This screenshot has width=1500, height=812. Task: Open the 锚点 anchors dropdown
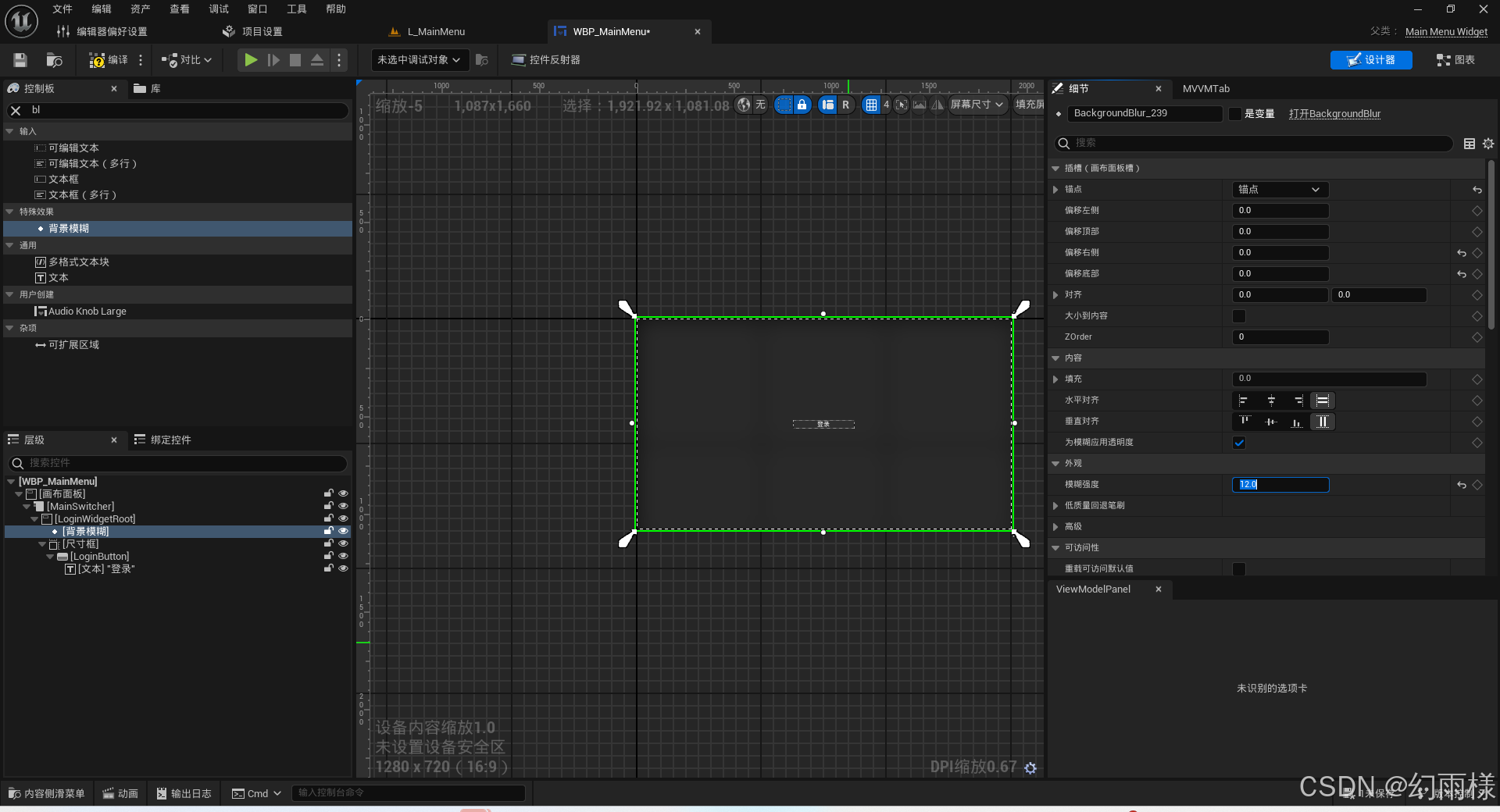pyautogui.click(x=1280, y=190)
